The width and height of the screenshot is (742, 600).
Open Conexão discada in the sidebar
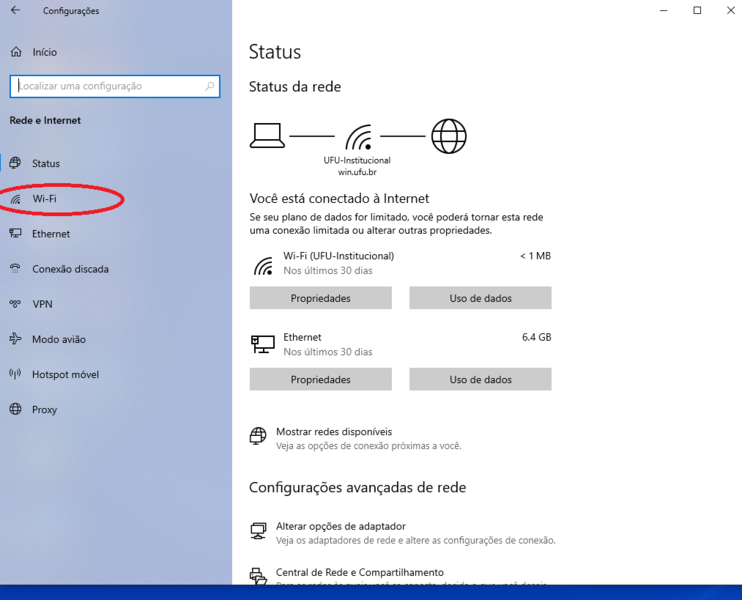pyautogui.click(x=70, y=269)
